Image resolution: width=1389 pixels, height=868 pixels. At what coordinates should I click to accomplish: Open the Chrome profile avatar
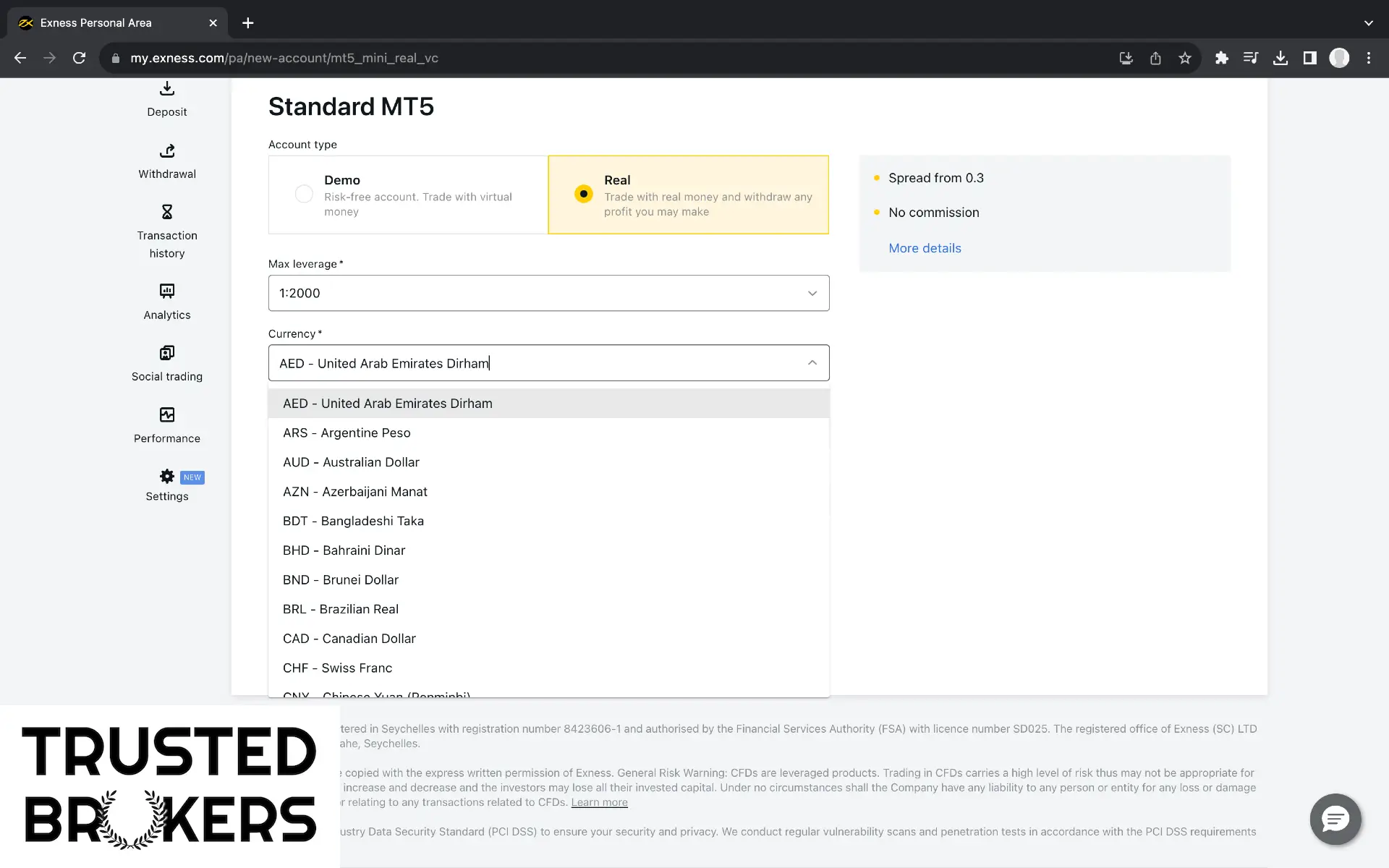pos(1339,58)
